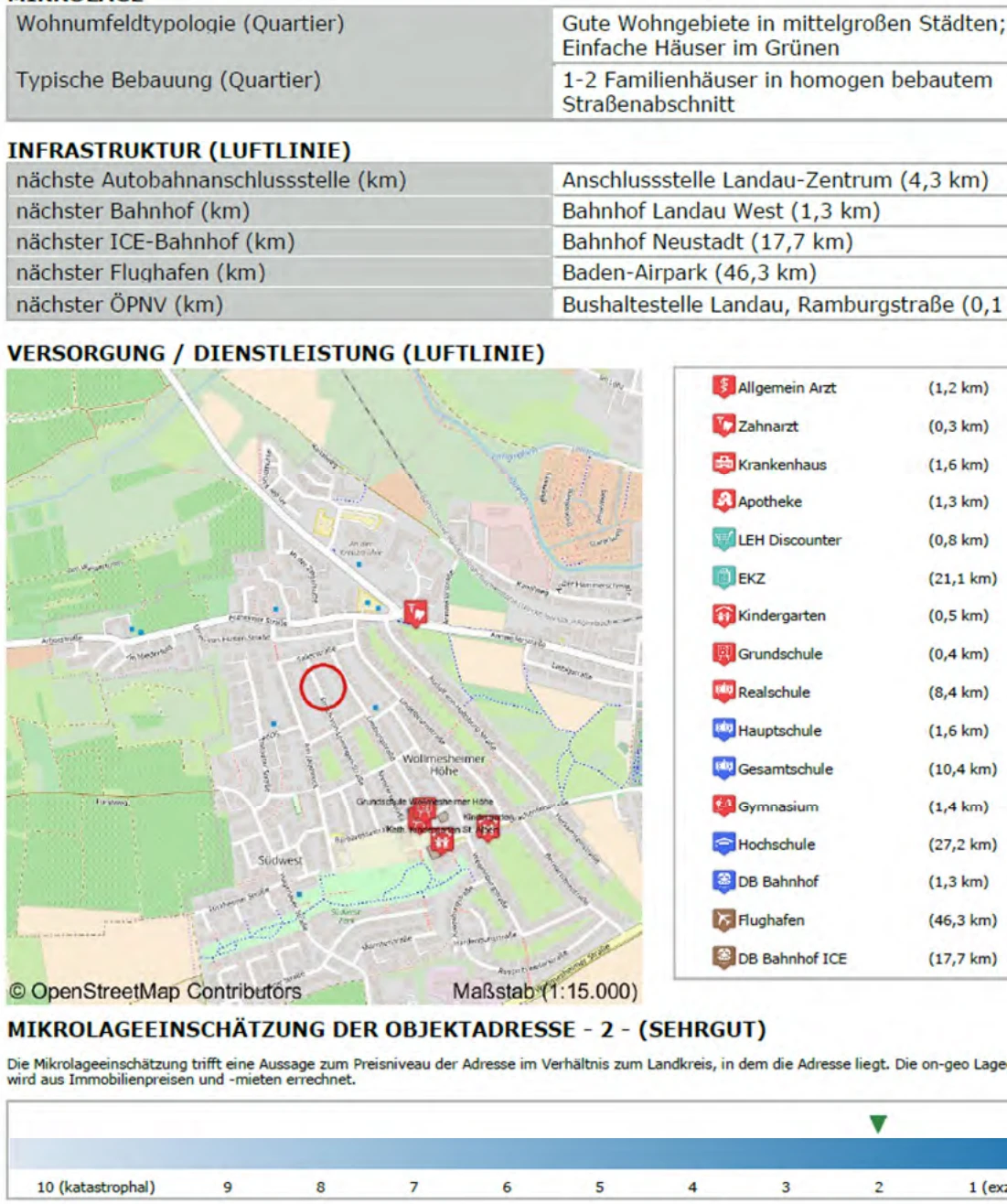Click 'Wohnumfeldtypologie (Quartier)' row label
This screenshot has width=1007, height=1204.
pyautogui.click(x=180, y=24)
